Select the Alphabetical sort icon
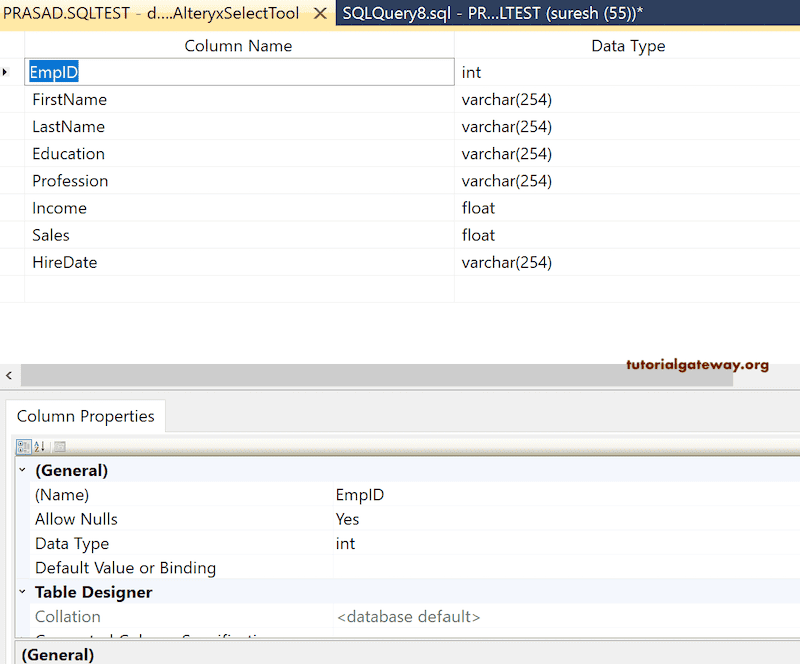800x664 pixels. point(39,447)
